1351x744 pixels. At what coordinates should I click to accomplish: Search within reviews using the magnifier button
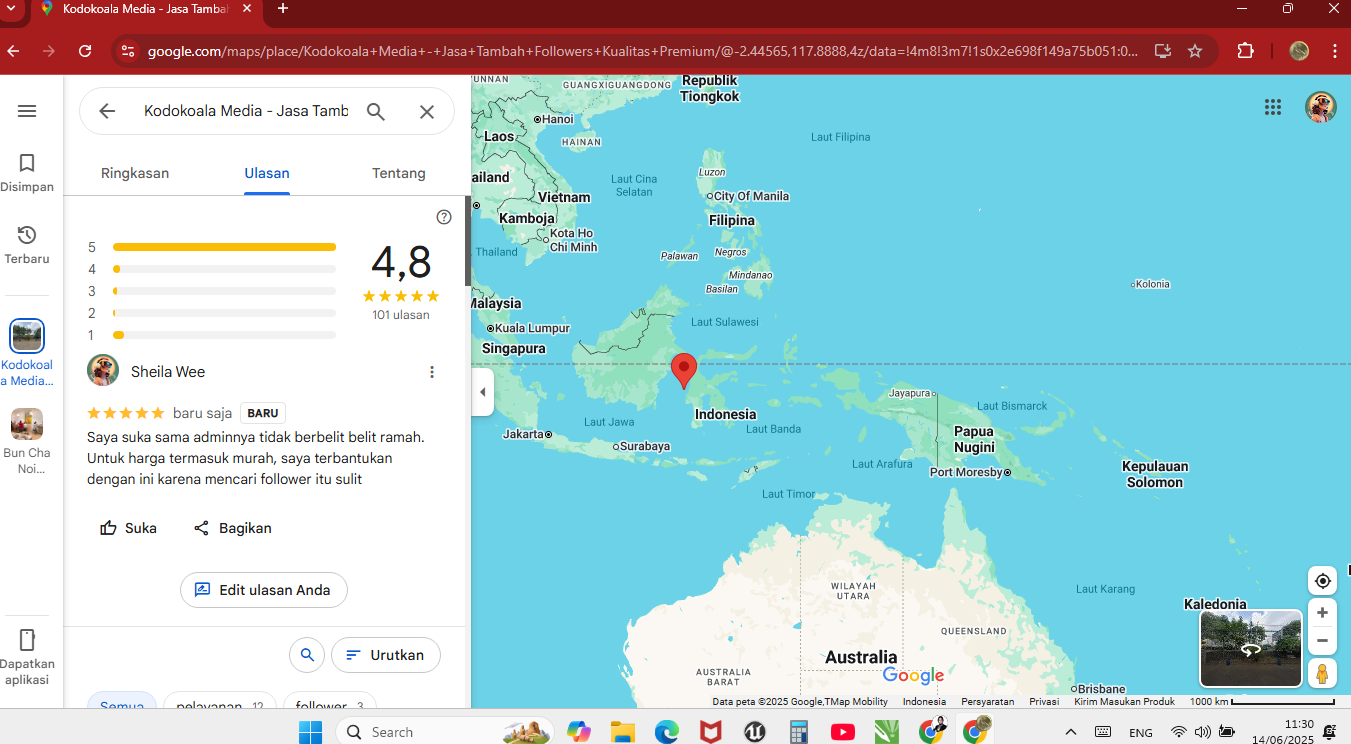[x=307, y=655]
